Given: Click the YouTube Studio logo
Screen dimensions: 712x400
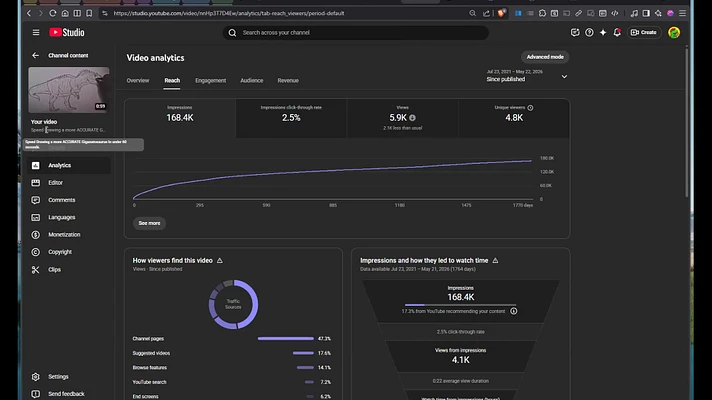Looking at the screenshot, I should coord(67,33).
